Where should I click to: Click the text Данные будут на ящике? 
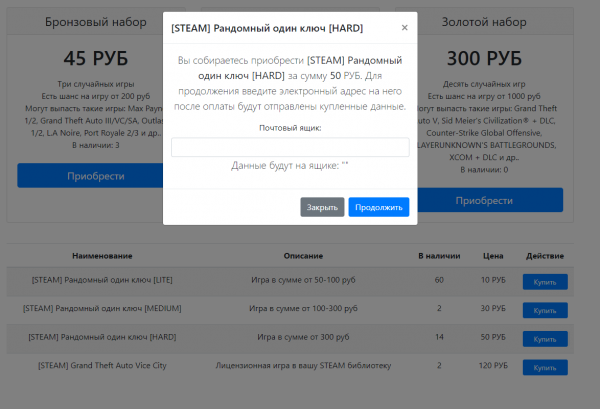285,166
